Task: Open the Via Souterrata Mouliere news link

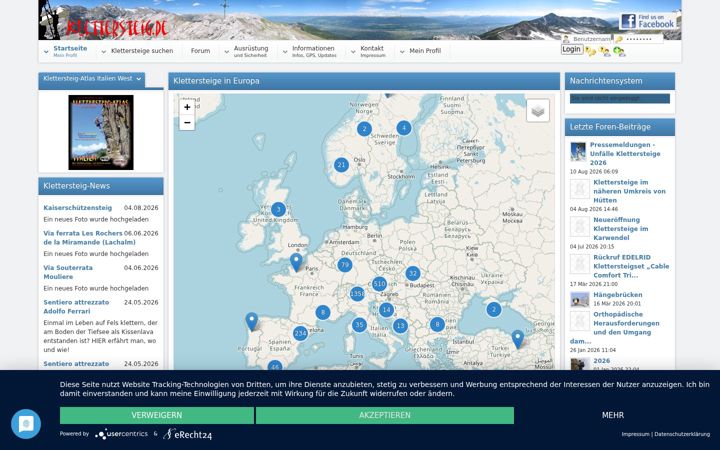Action: tap(68, 272)
